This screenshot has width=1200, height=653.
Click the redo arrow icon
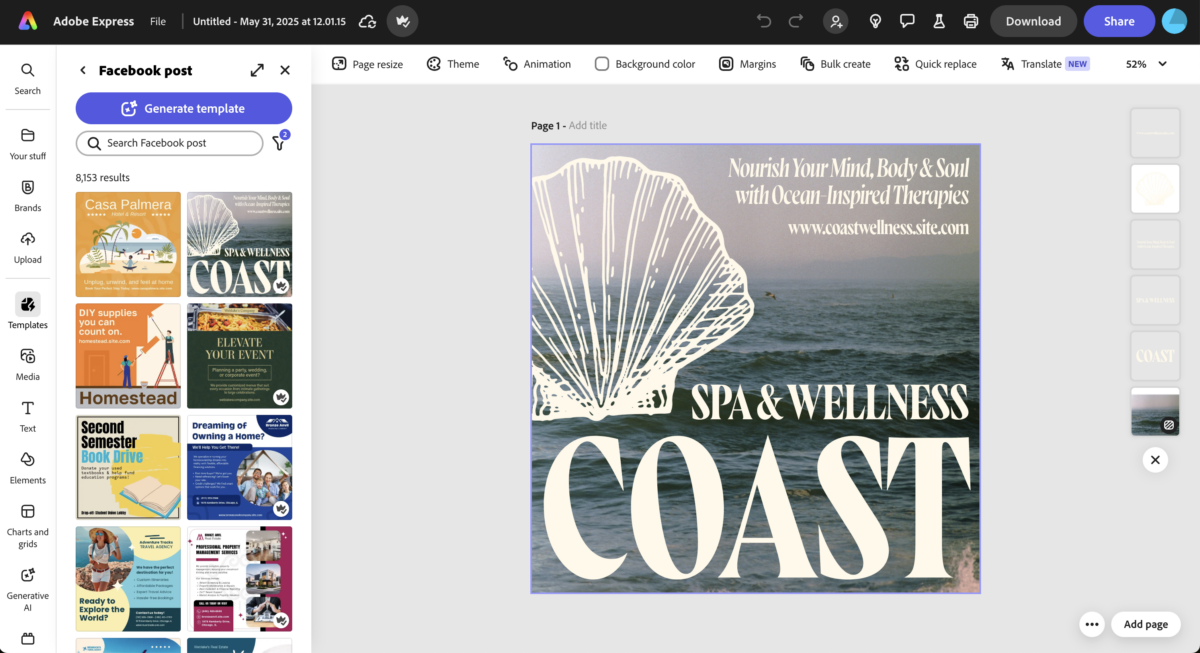pyautogui.click(x=796, y=21)
